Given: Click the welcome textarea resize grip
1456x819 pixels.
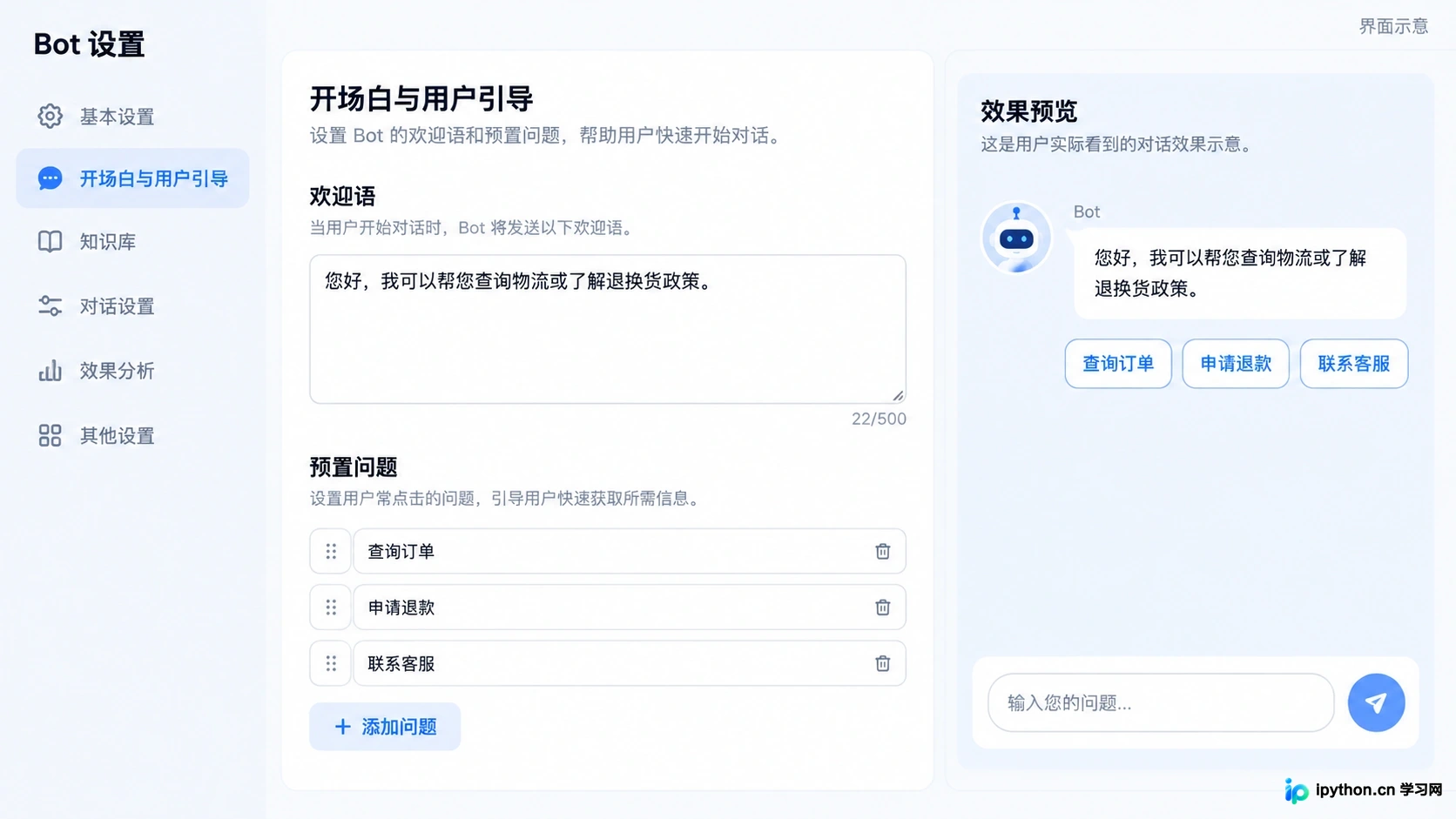Looking at the screenshot, I should pos(898,395).
